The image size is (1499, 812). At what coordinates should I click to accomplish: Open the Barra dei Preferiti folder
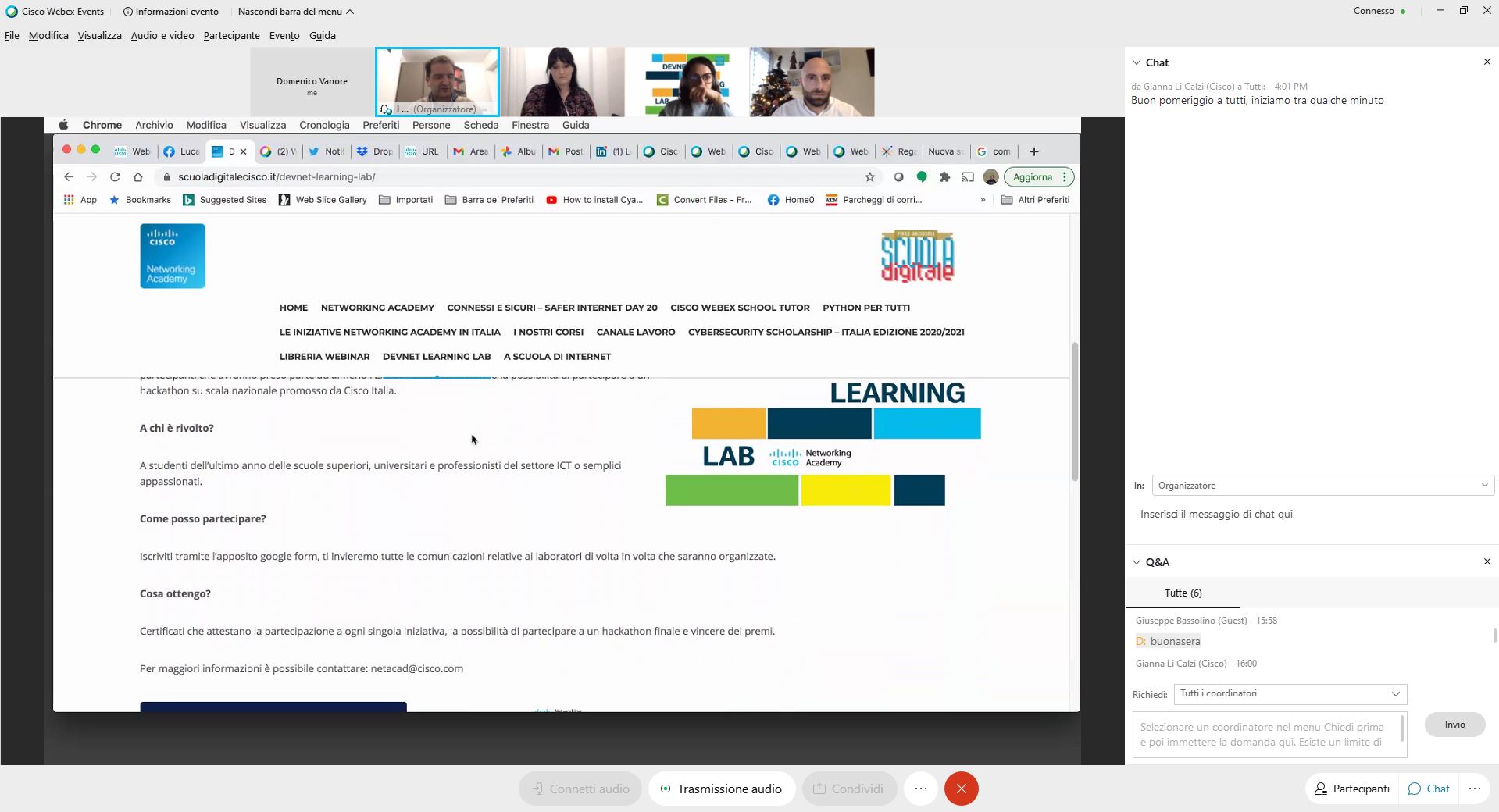click(489, 200)
